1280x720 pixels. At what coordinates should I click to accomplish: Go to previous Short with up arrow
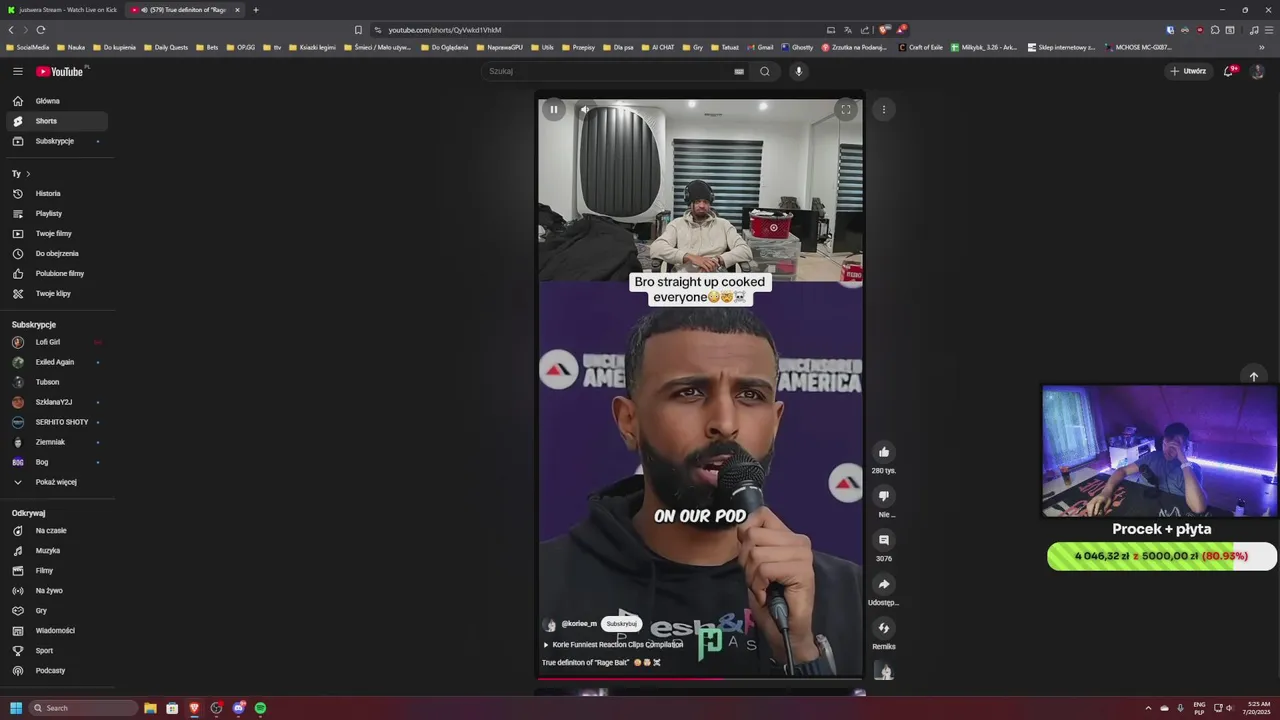(x=1254, y=376)
